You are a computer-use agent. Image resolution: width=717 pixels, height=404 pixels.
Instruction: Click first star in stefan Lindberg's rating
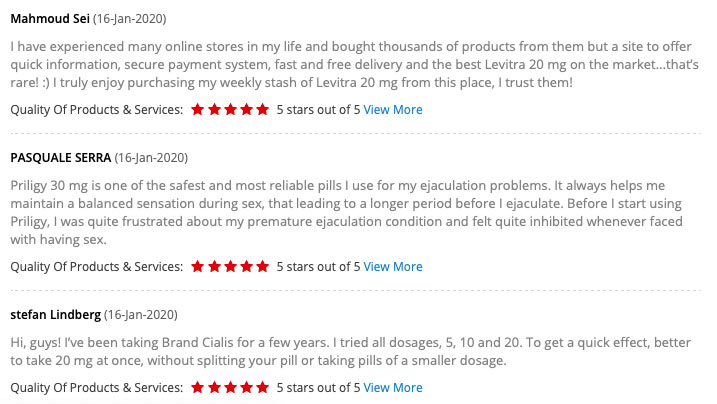click(198, 387)
